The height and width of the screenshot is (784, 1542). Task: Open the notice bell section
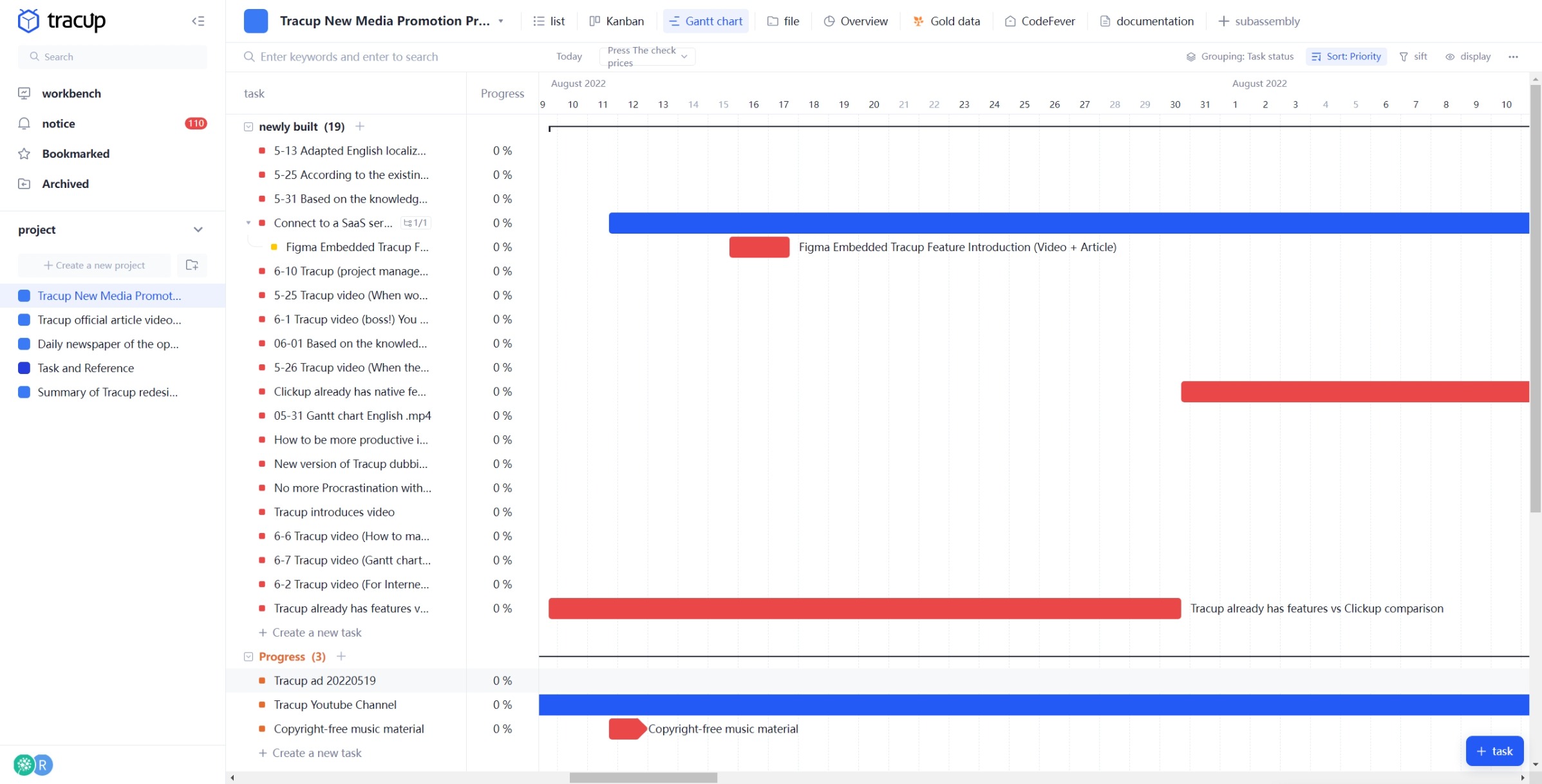[x=58, y=124]
